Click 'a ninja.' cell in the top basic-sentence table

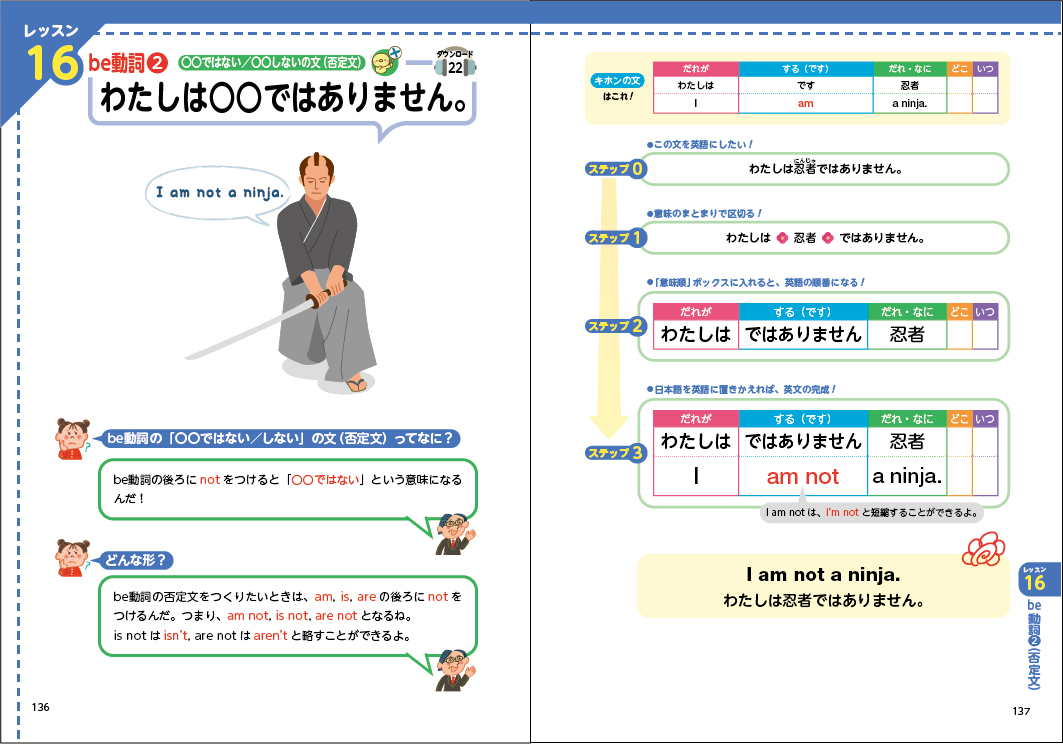point(909,104)
